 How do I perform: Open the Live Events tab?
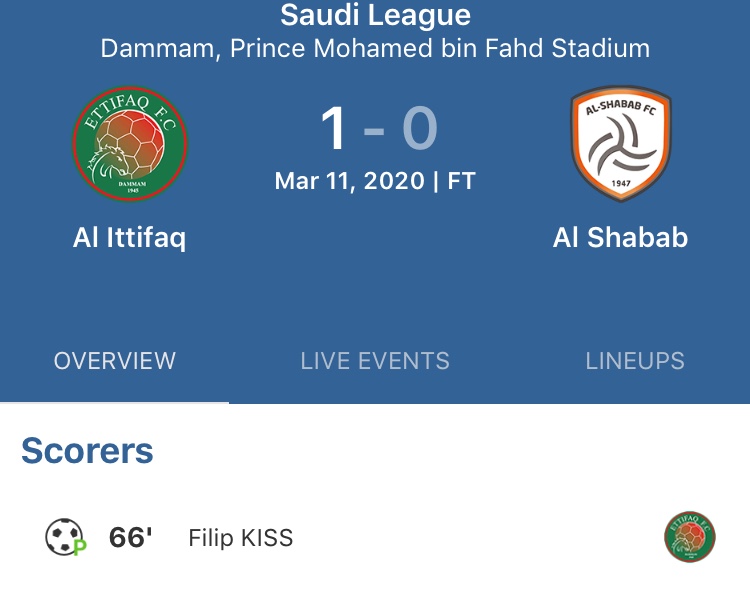[x=375, y=361]
